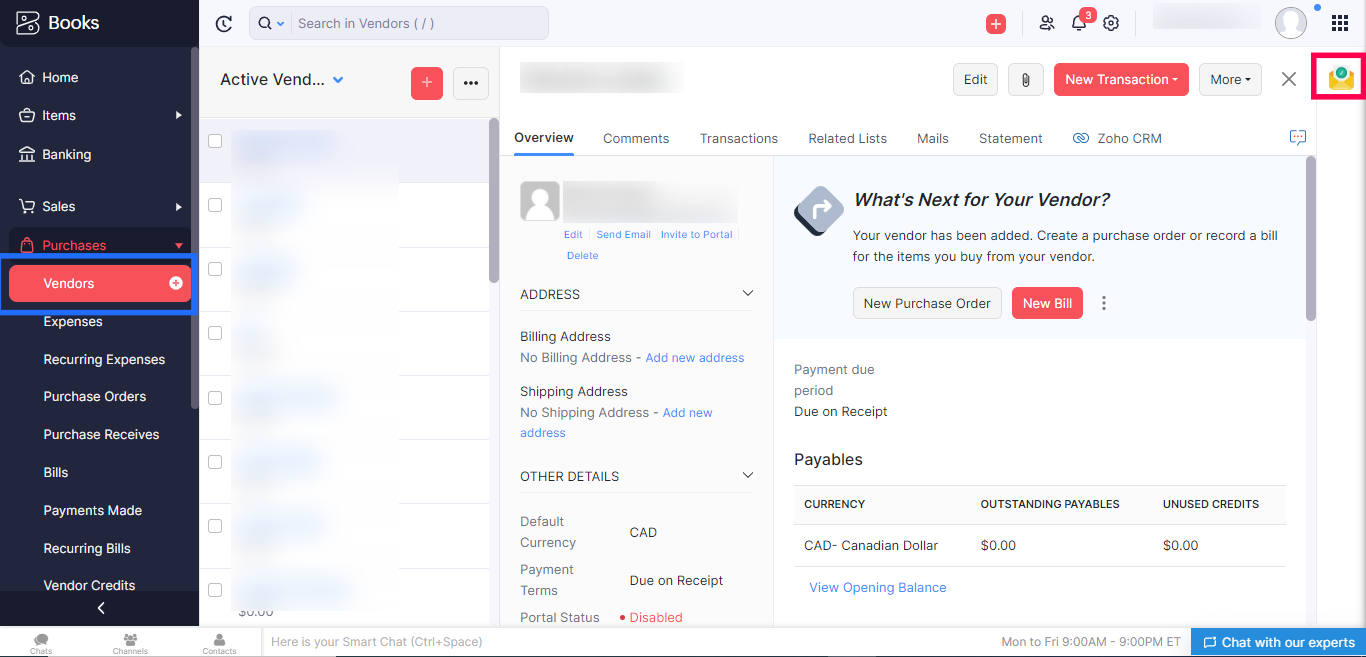Image resolution: width=1366 pixels, height=657 pixels.
Task: Click the vendor details panel scrollbar
Action: point(1311,239)
